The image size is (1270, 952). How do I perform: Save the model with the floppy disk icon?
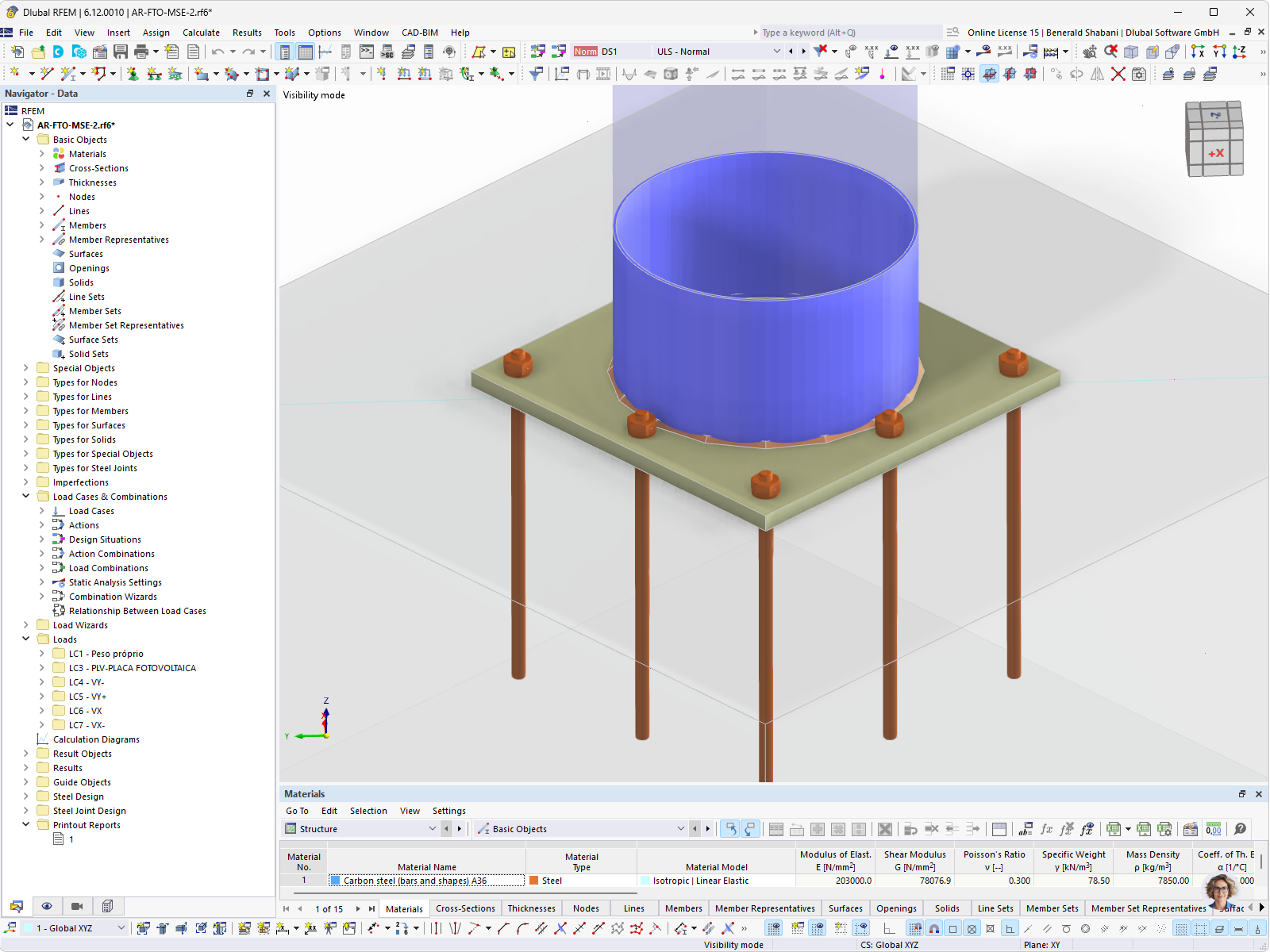pos(121,52)
